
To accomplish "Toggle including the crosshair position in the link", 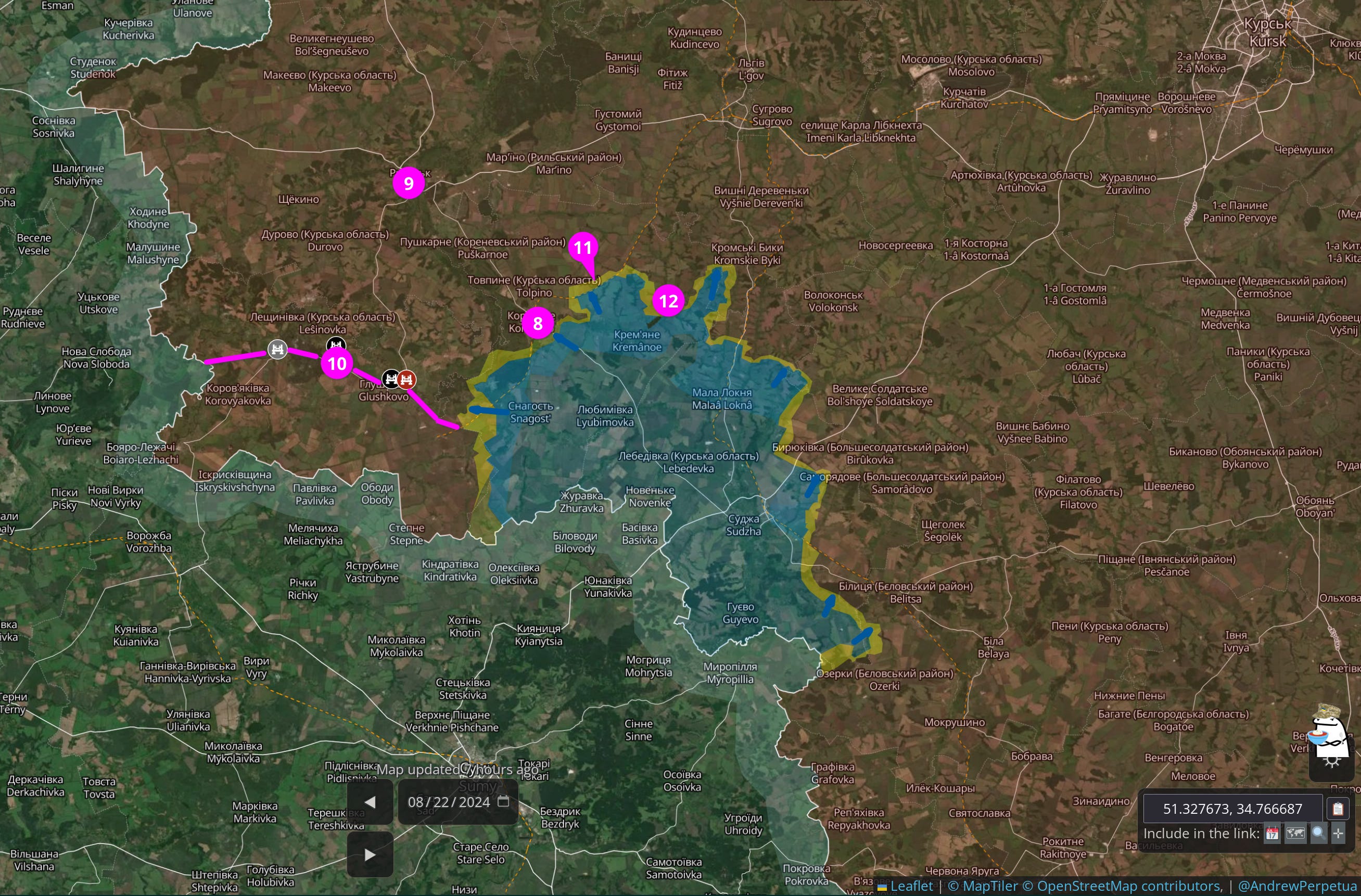I will pos(1338,834).
